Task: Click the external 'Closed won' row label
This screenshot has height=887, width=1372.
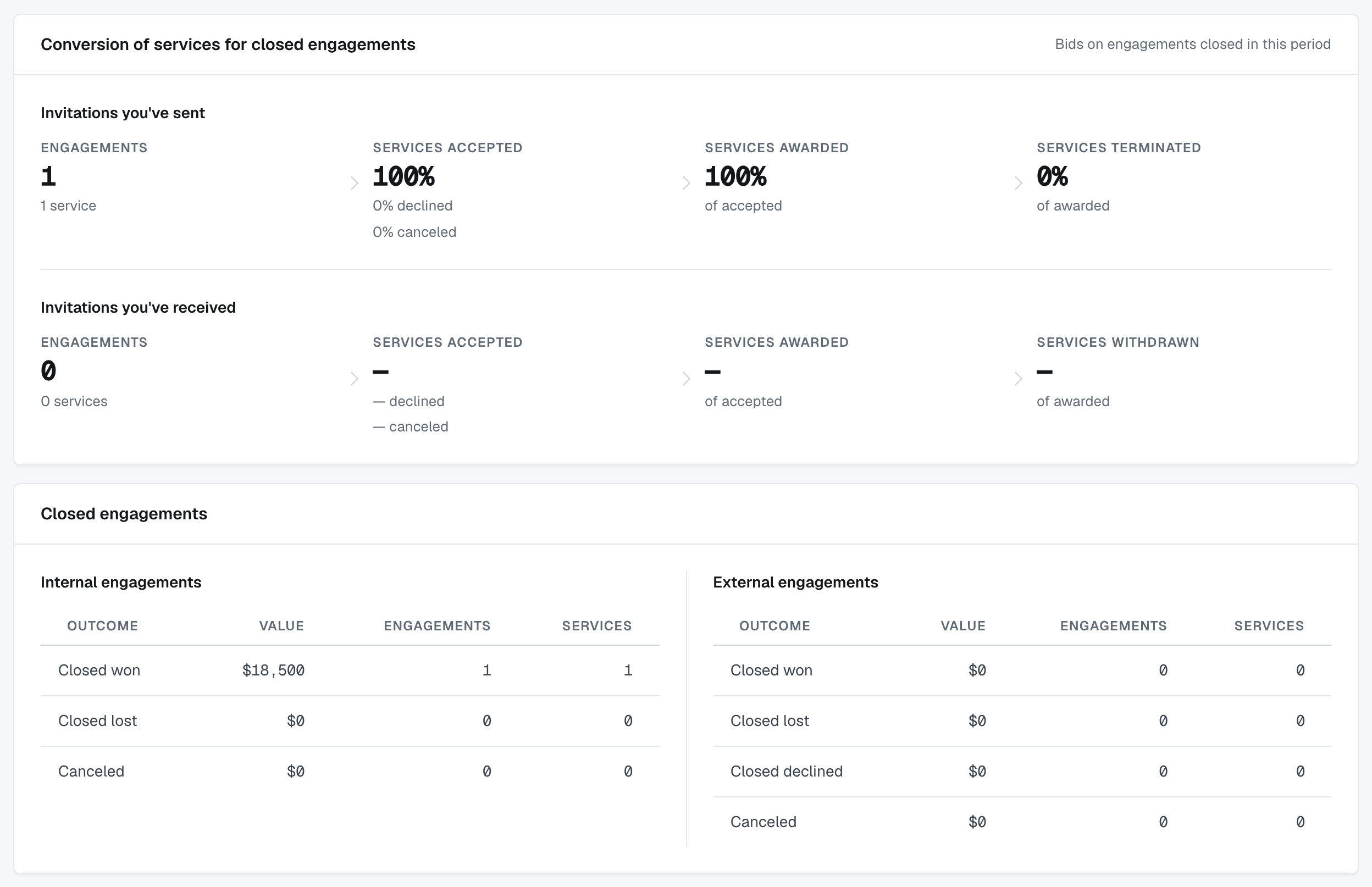Action: (x=771, y=670)
